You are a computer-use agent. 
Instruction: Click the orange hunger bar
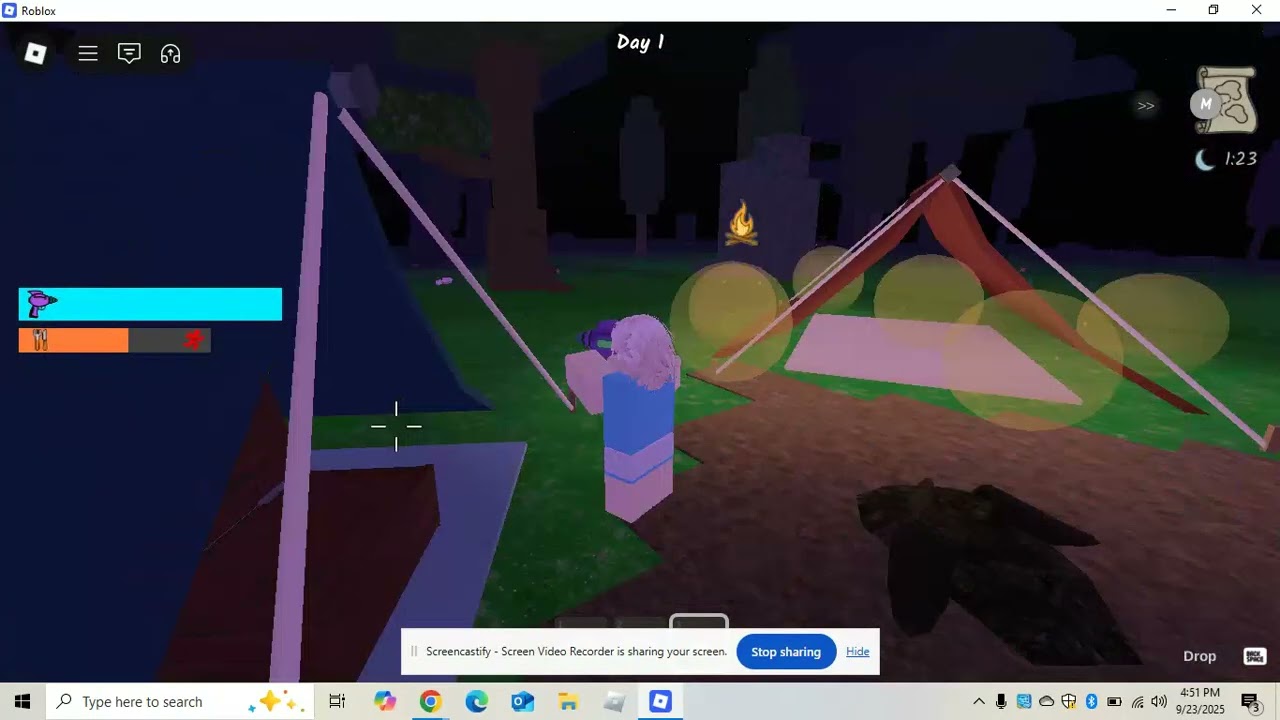tap(74, 340)
